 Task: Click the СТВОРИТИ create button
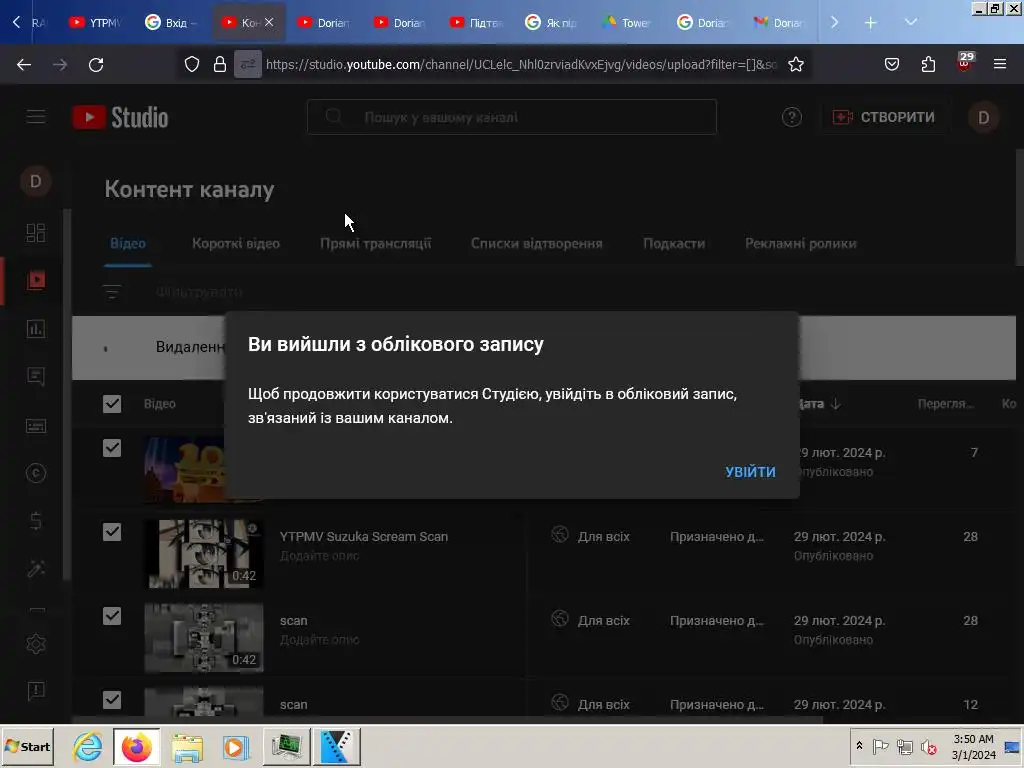pos(884,117)
